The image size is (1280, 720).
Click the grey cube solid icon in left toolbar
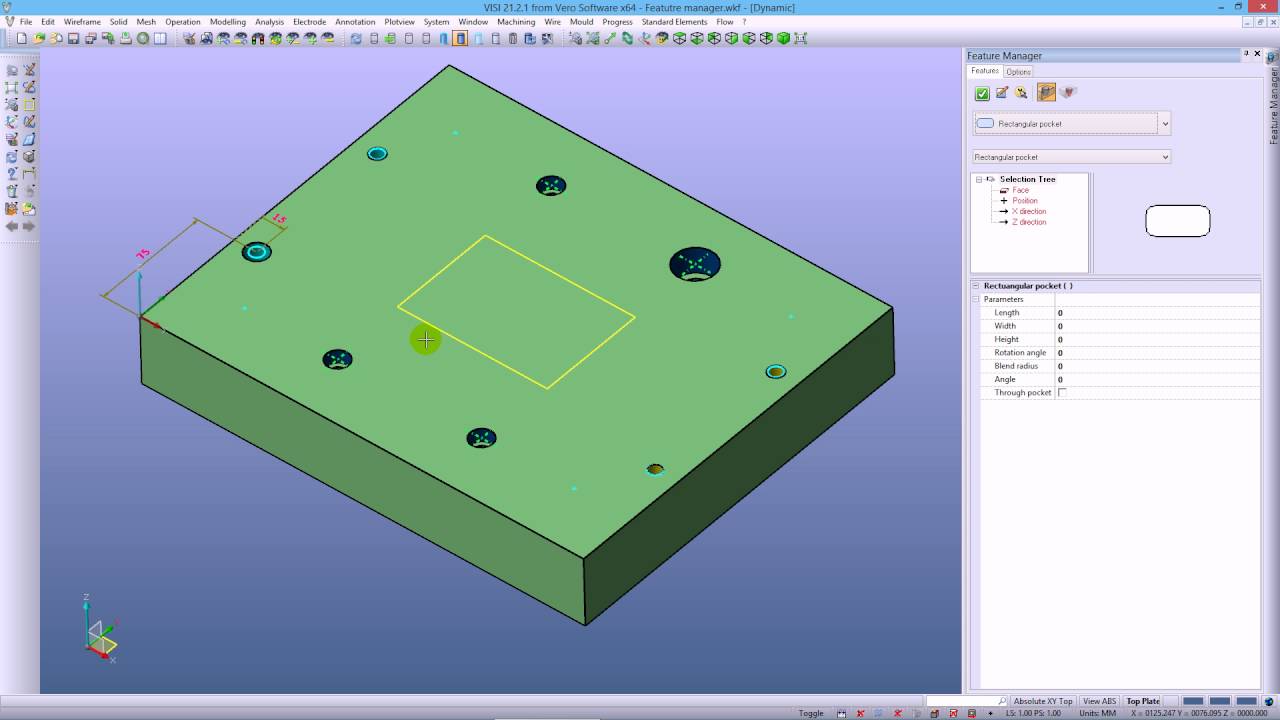pyautogui.click(x=29, y=157)
